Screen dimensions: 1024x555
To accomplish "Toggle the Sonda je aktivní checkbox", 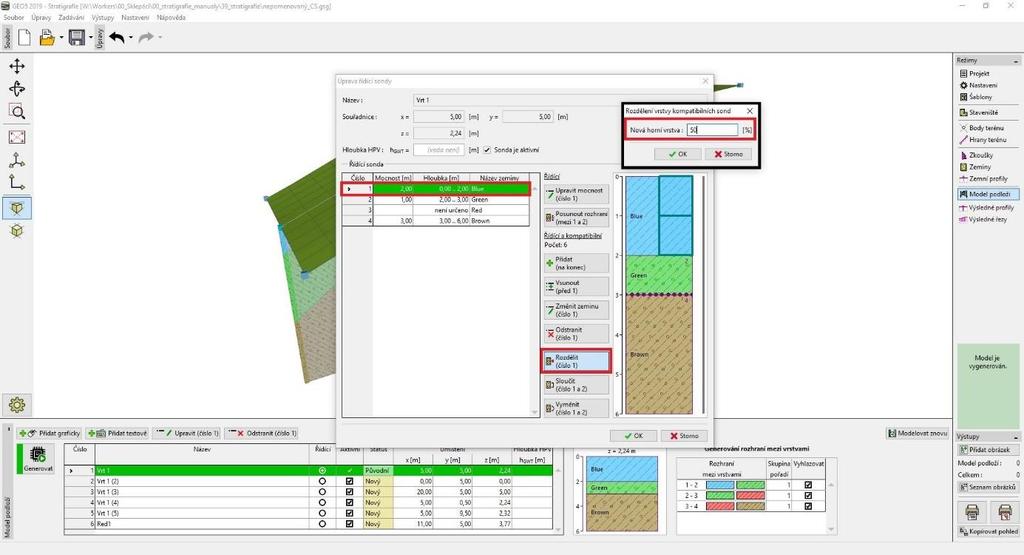I will (487, 150).
